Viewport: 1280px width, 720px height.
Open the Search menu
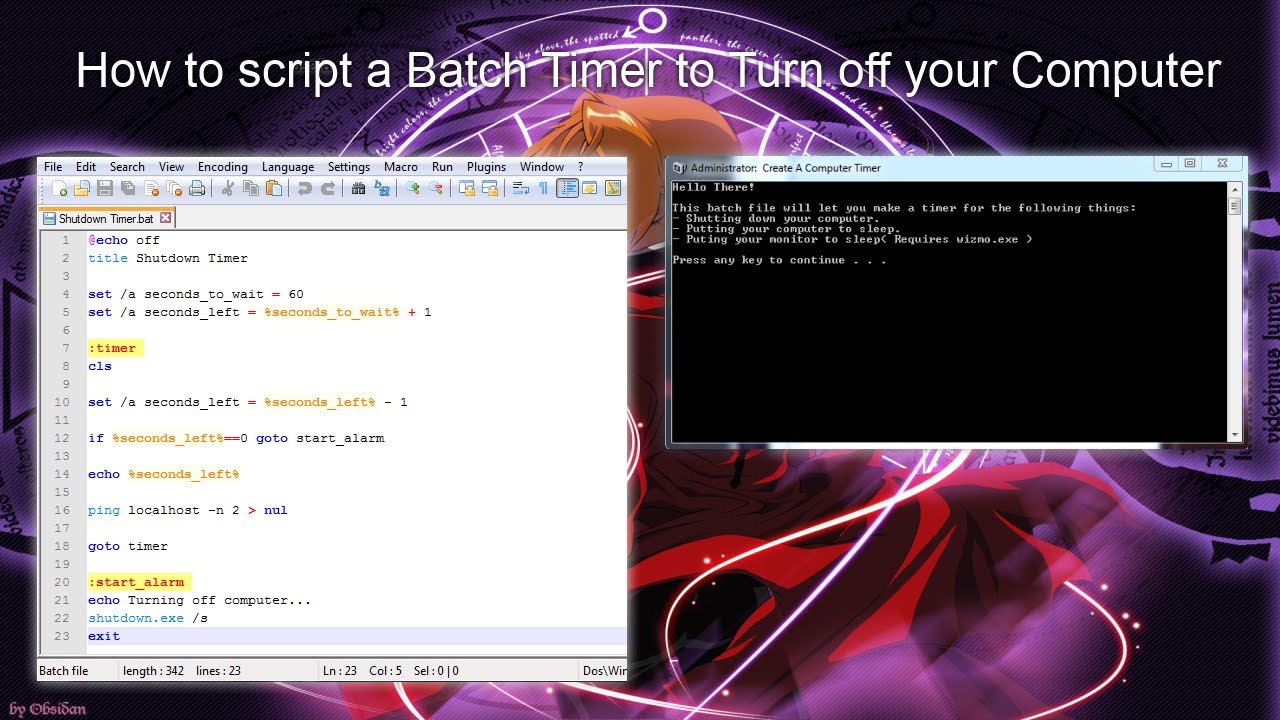[127, 167]
